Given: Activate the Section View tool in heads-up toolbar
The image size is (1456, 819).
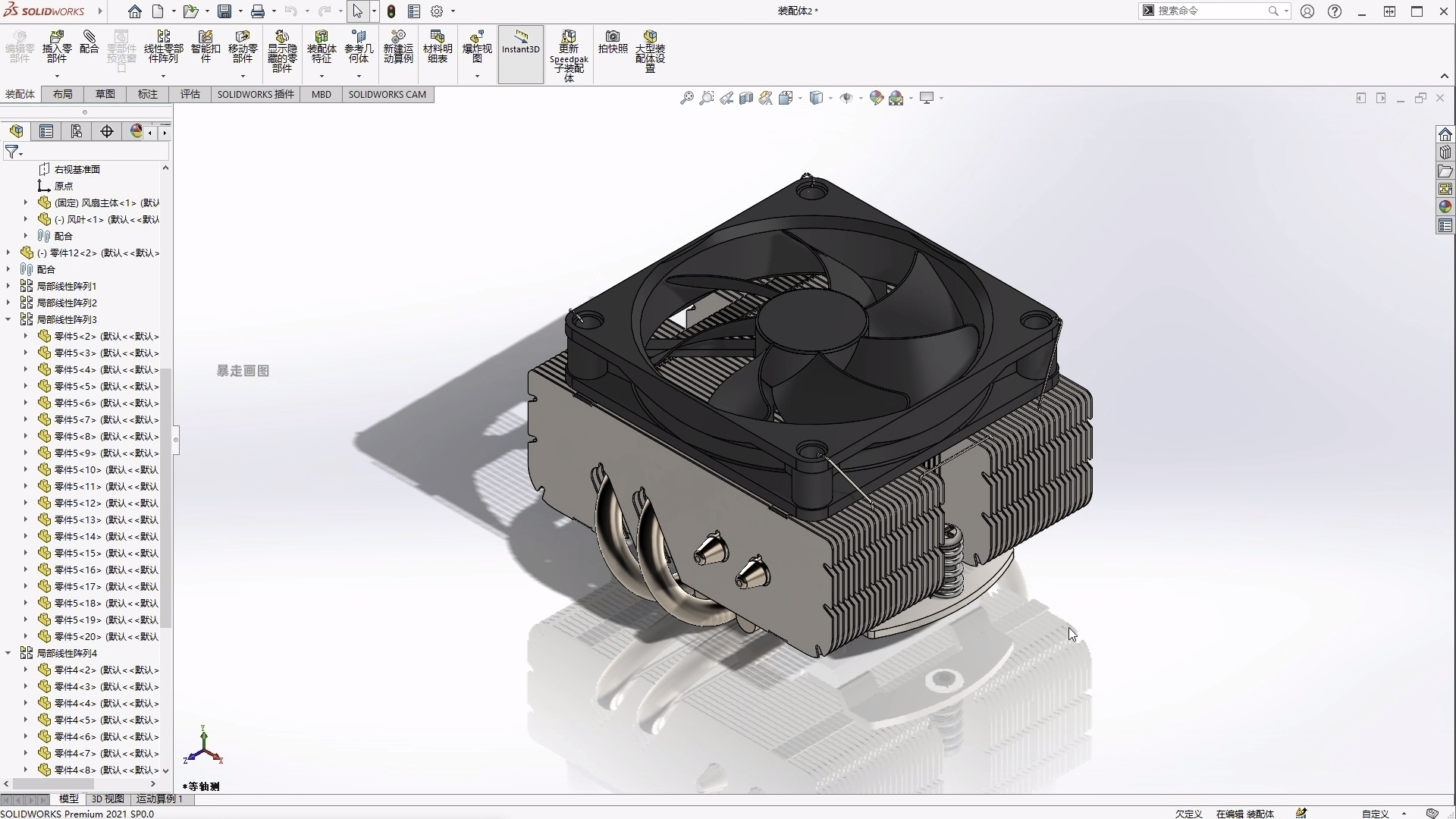Looking at the screenshot, I should tap(745, 98).
